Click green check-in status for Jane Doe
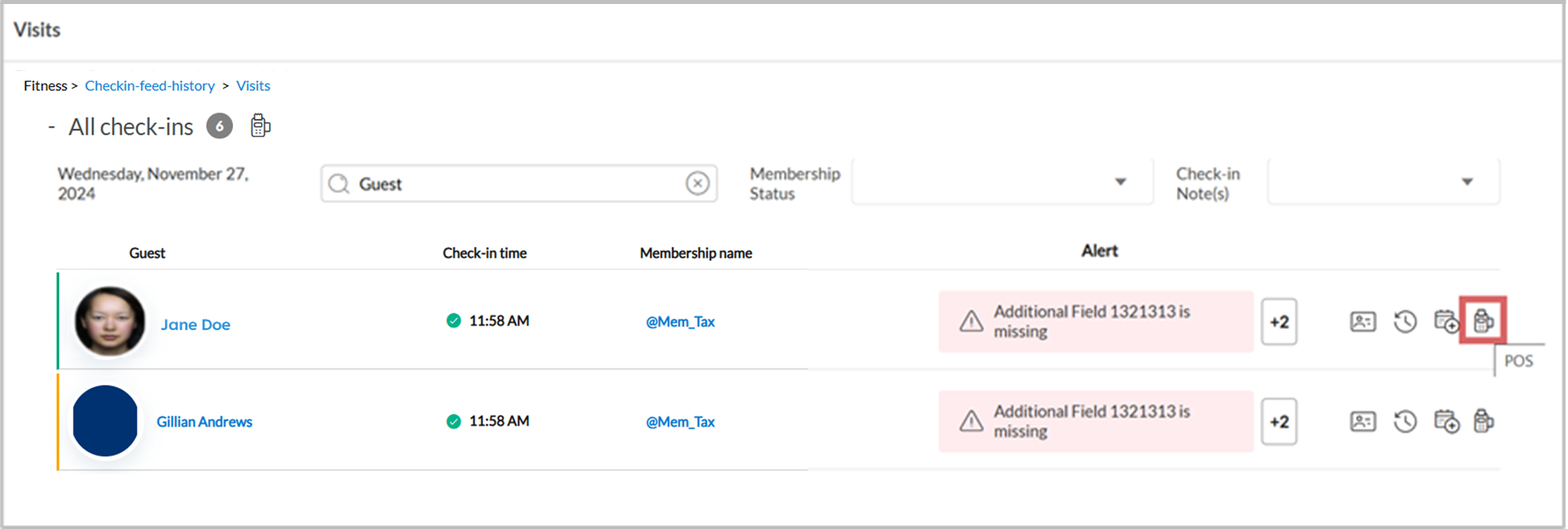1568x529 pixels. point(453,321)
